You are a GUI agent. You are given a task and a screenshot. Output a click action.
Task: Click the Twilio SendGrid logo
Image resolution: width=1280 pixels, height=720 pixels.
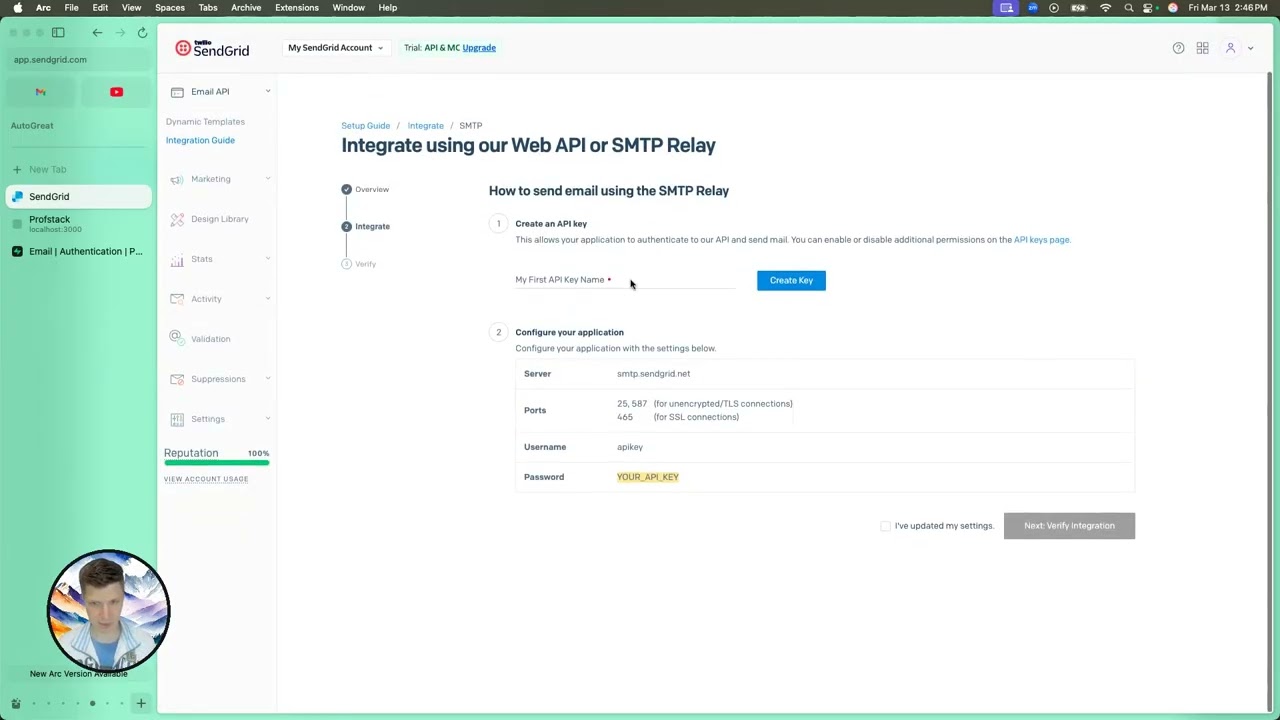click(x=212, y=48)
